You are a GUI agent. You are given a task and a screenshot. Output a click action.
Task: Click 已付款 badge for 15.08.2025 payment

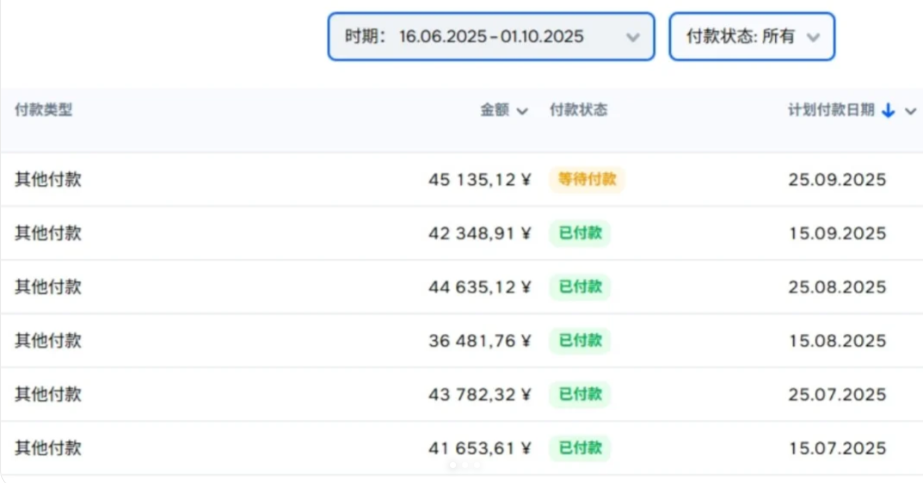(x=580, y=341)
